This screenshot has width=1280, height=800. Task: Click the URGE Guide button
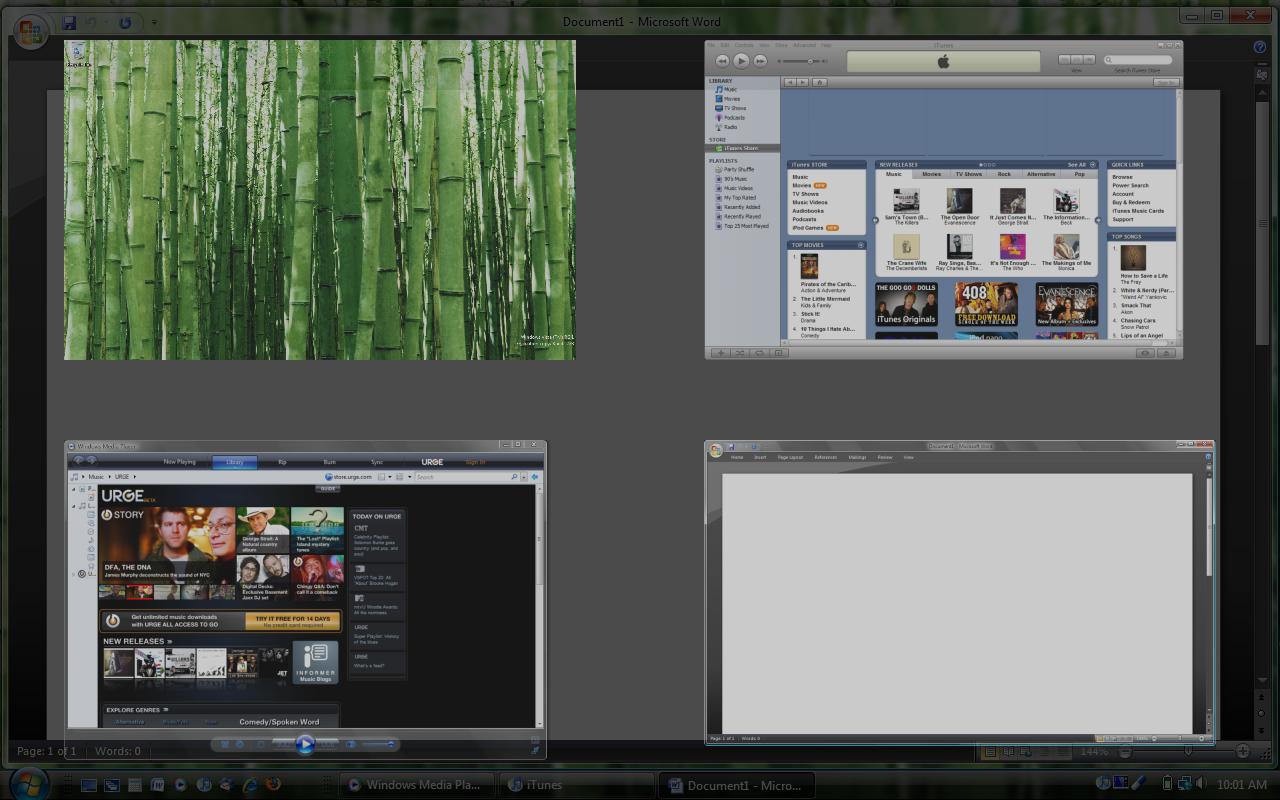(327, 488)
